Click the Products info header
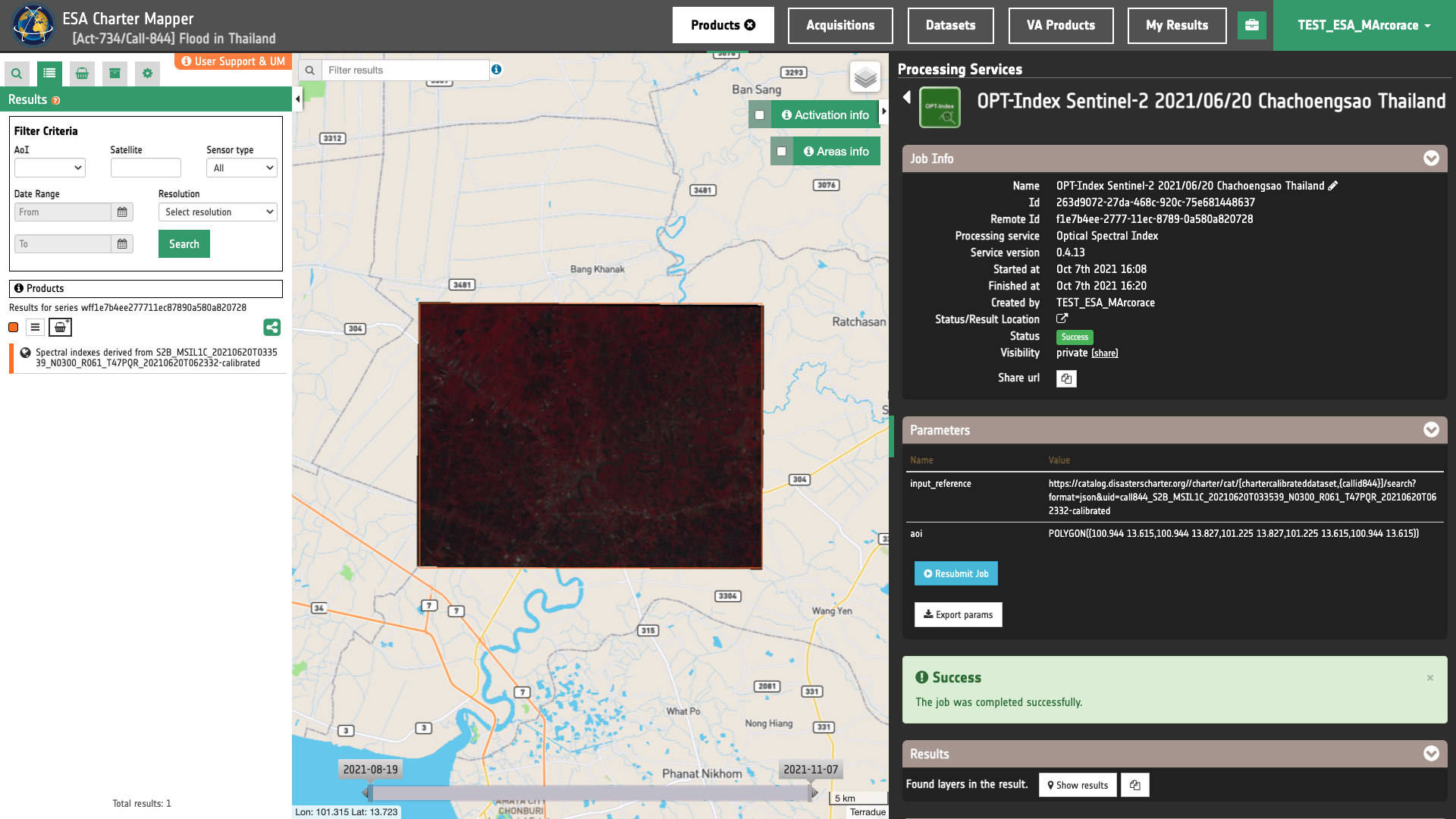 [146, 289]
